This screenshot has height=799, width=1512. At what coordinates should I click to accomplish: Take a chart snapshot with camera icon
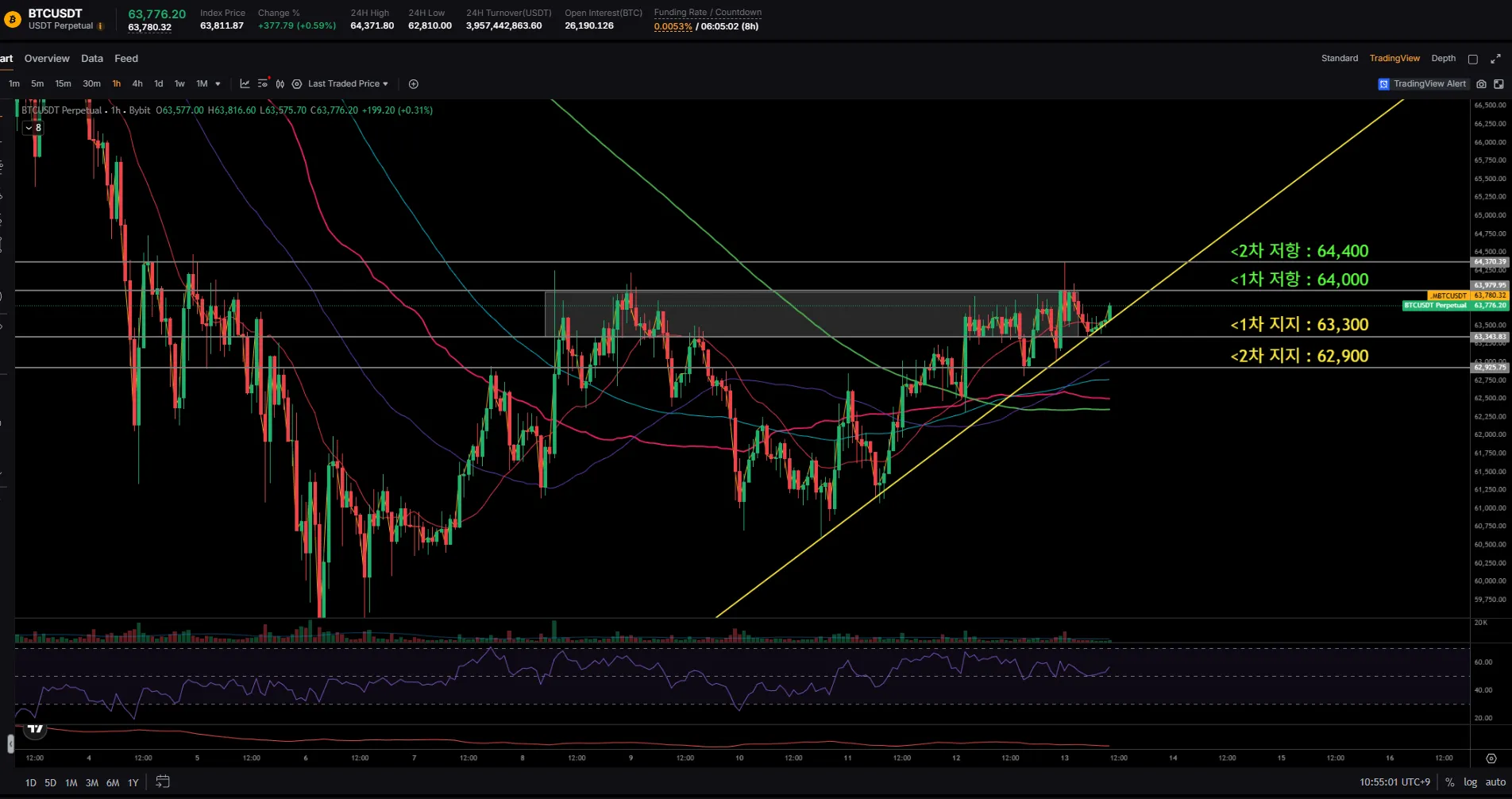tap(1481, 83)
